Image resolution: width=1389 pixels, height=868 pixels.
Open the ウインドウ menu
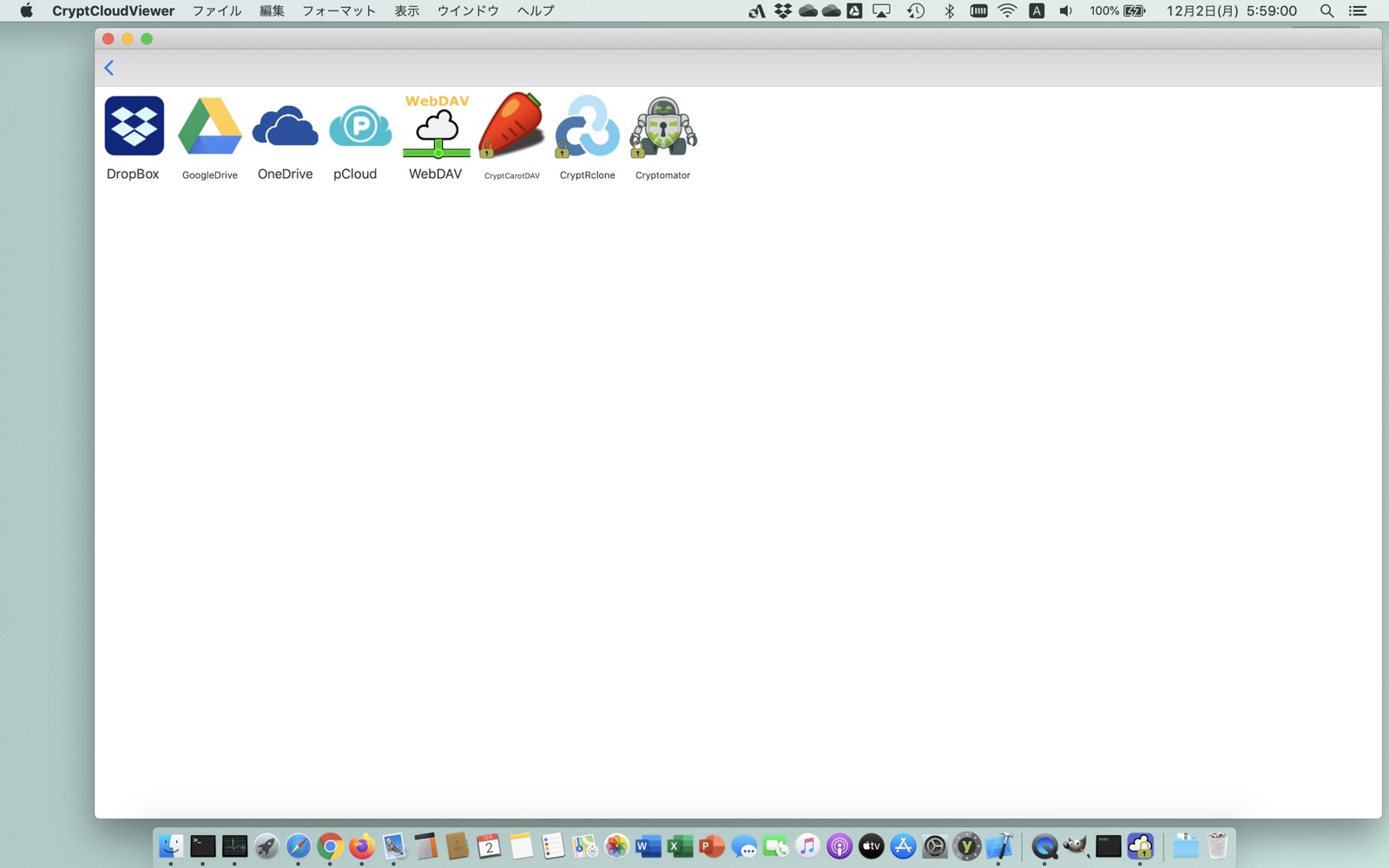click(x=468, y=10)
